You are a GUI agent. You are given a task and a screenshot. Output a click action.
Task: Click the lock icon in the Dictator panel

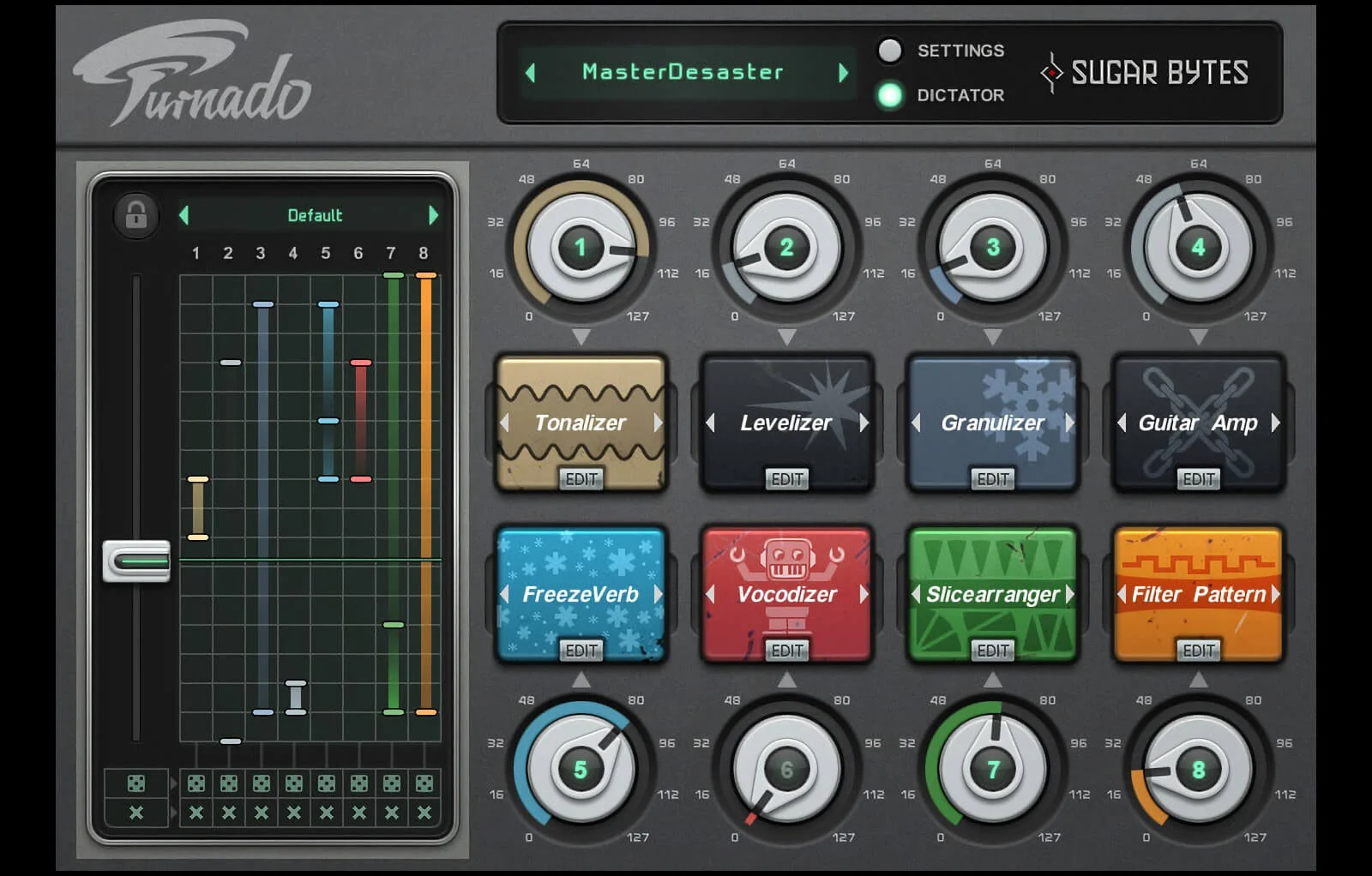pyautogui.click(x=136, y=215)
